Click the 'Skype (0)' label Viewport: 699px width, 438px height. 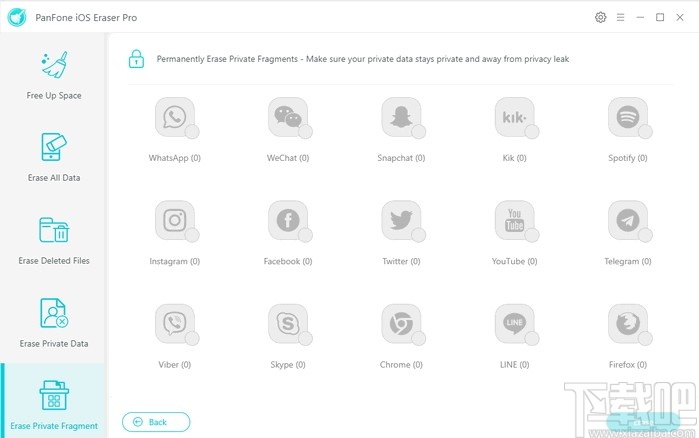(x=288, y=365)
